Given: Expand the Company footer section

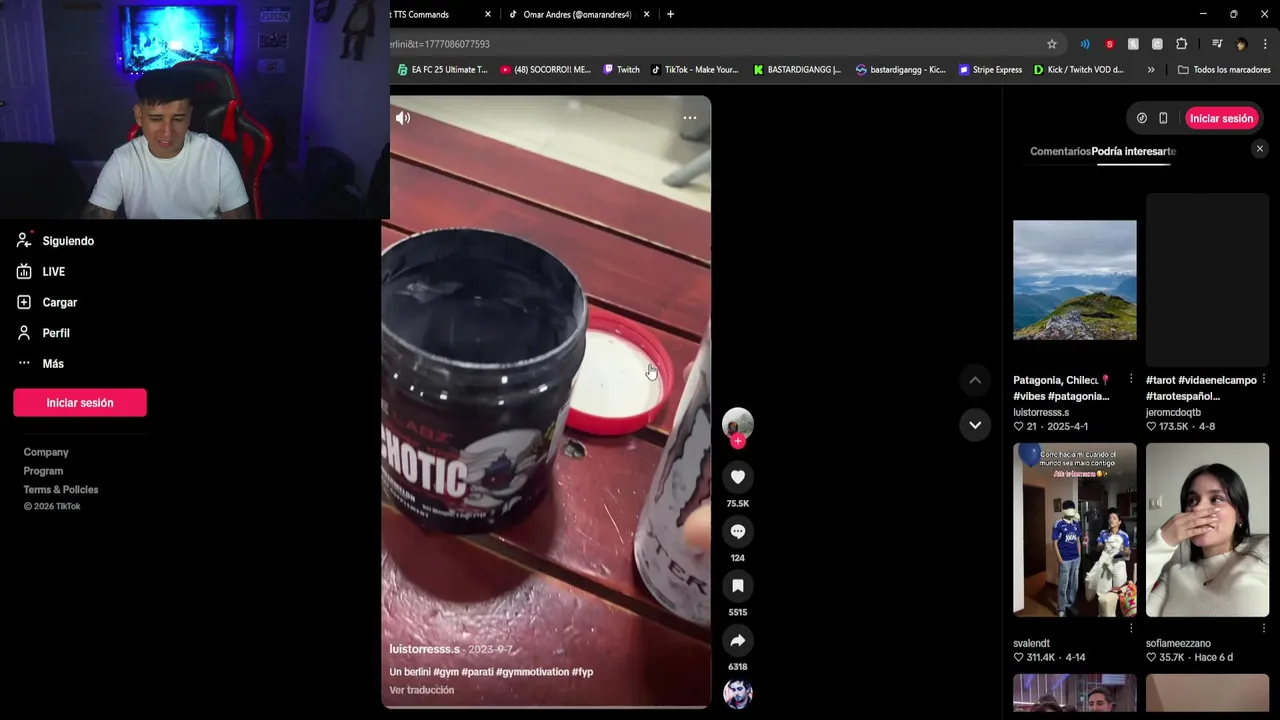Looking at the screenshot, I should point(46,452).
